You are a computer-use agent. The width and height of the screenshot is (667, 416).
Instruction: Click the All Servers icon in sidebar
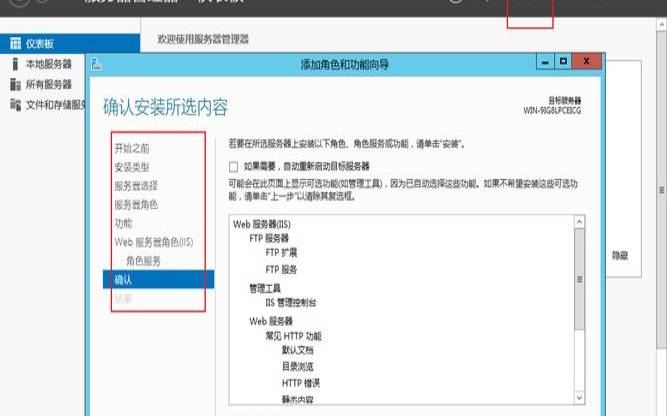[15, 84]
